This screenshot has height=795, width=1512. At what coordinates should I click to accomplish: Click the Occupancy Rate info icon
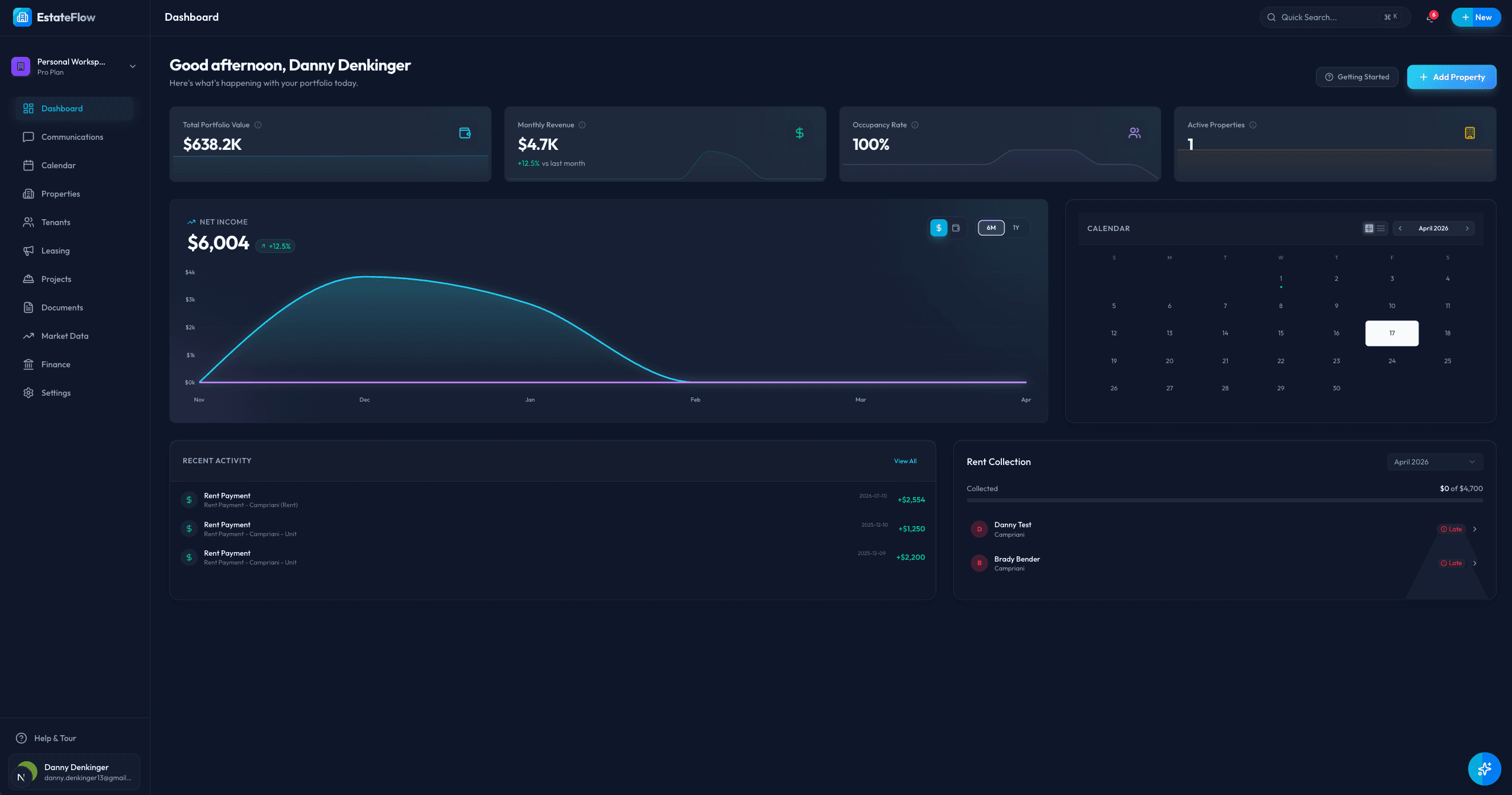click(x=915, y=125)
